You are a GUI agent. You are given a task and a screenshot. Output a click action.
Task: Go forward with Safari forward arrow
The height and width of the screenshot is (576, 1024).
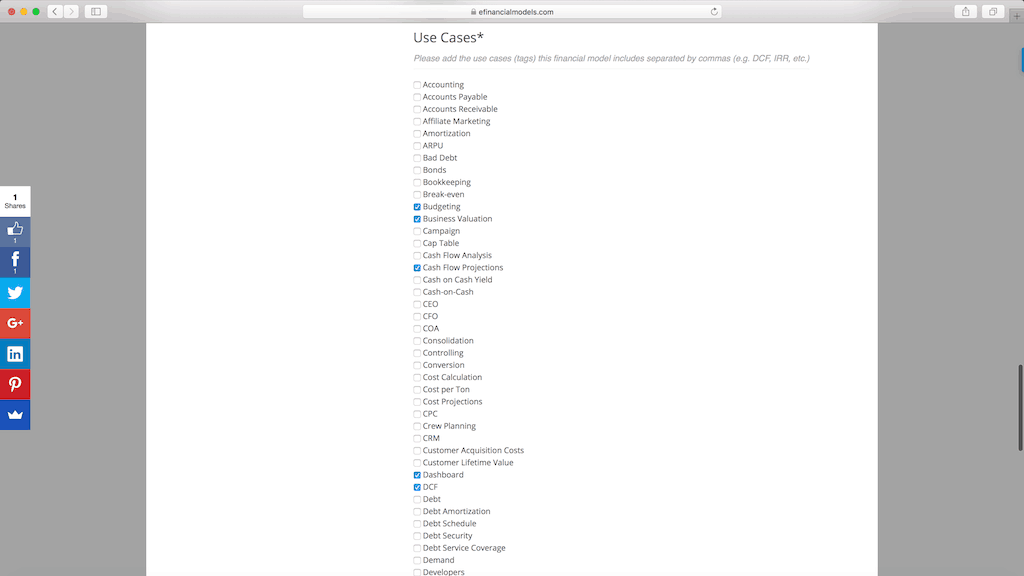click(71, 11)
